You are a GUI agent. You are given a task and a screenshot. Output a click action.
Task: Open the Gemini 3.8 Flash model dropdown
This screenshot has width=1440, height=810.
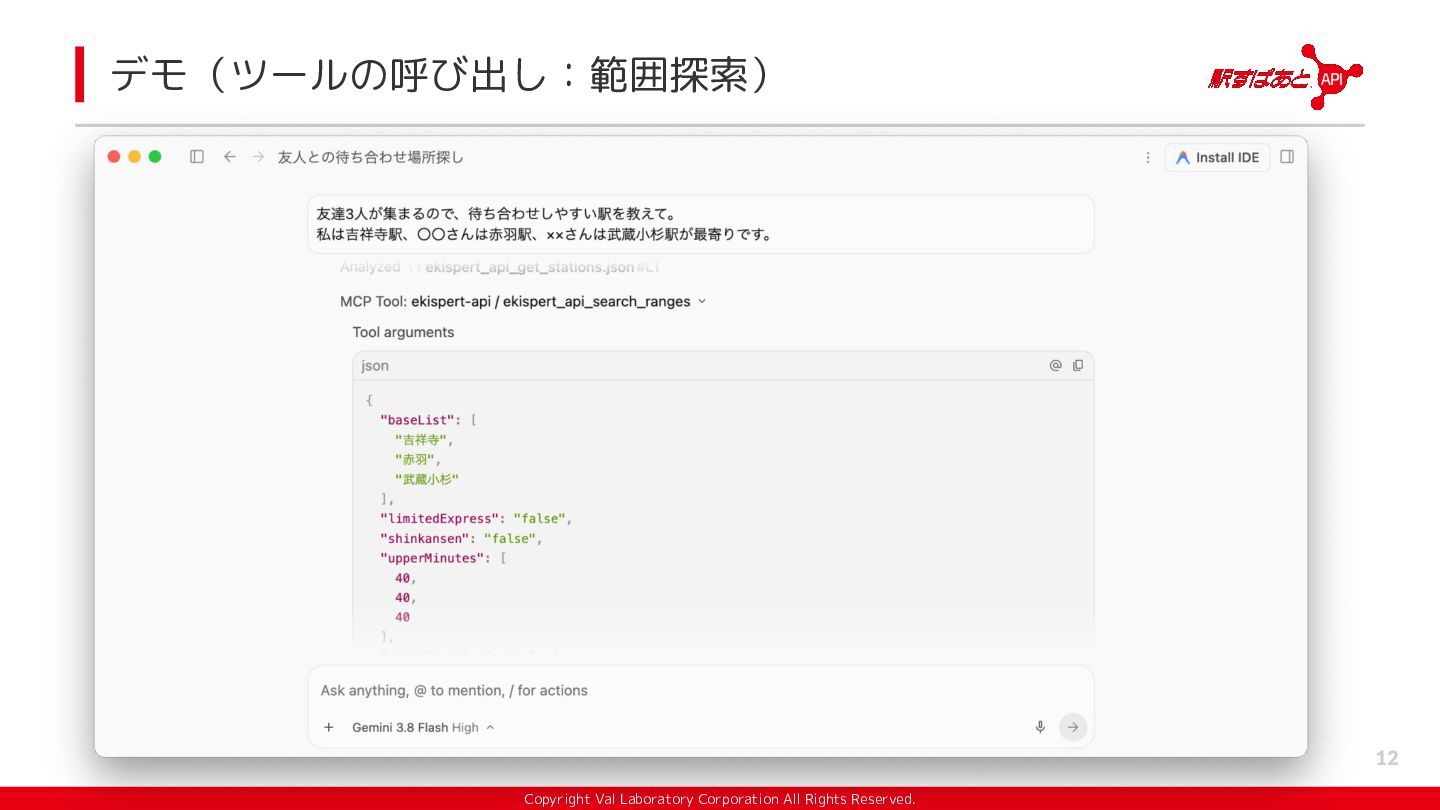(x=423, y=727)
